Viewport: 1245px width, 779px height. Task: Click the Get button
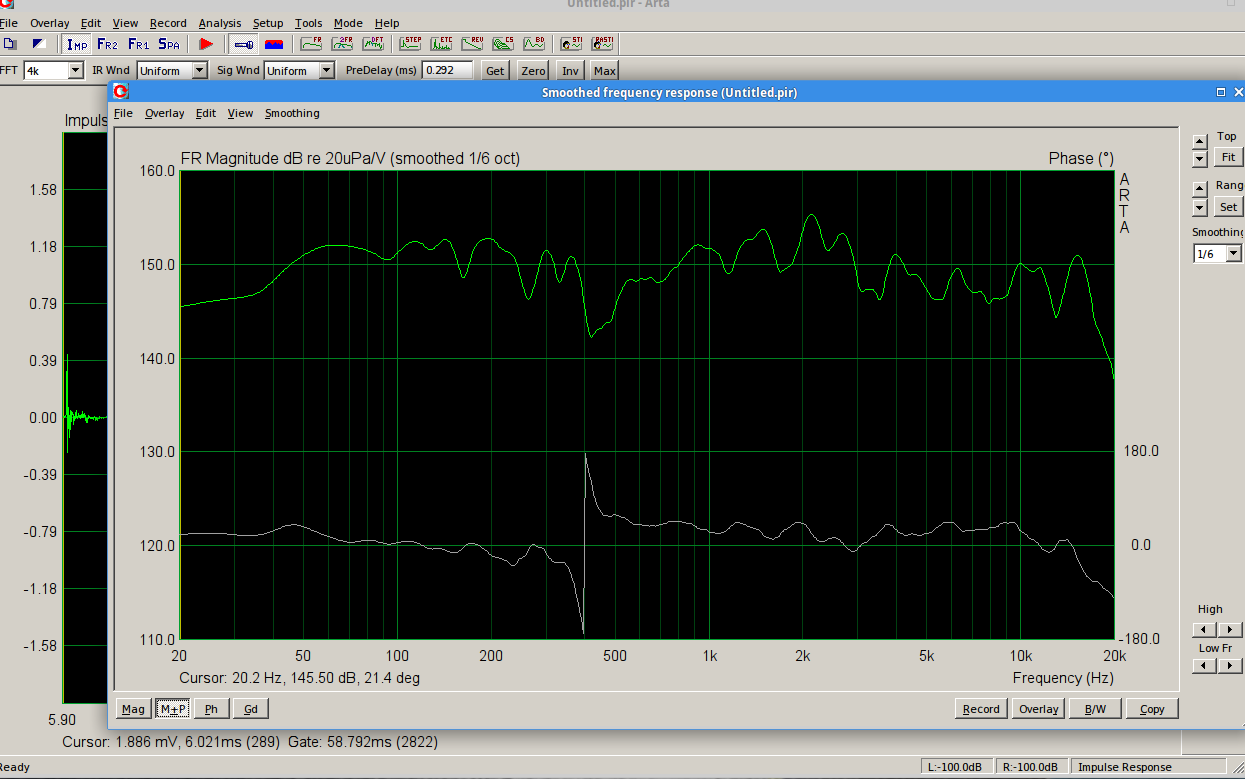495,71
